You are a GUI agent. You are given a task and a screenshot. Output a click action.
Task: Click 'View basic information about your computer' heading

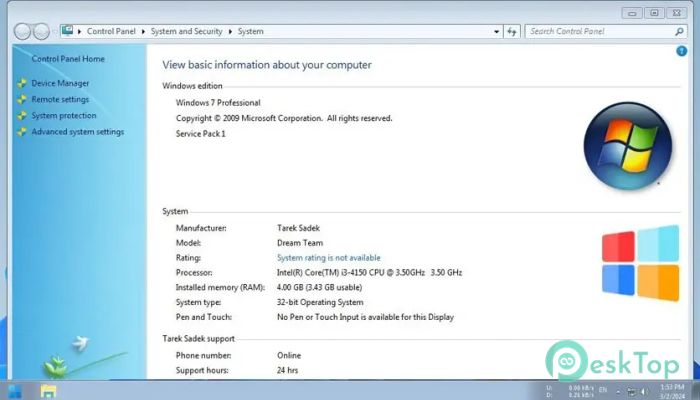click(267, 65)
